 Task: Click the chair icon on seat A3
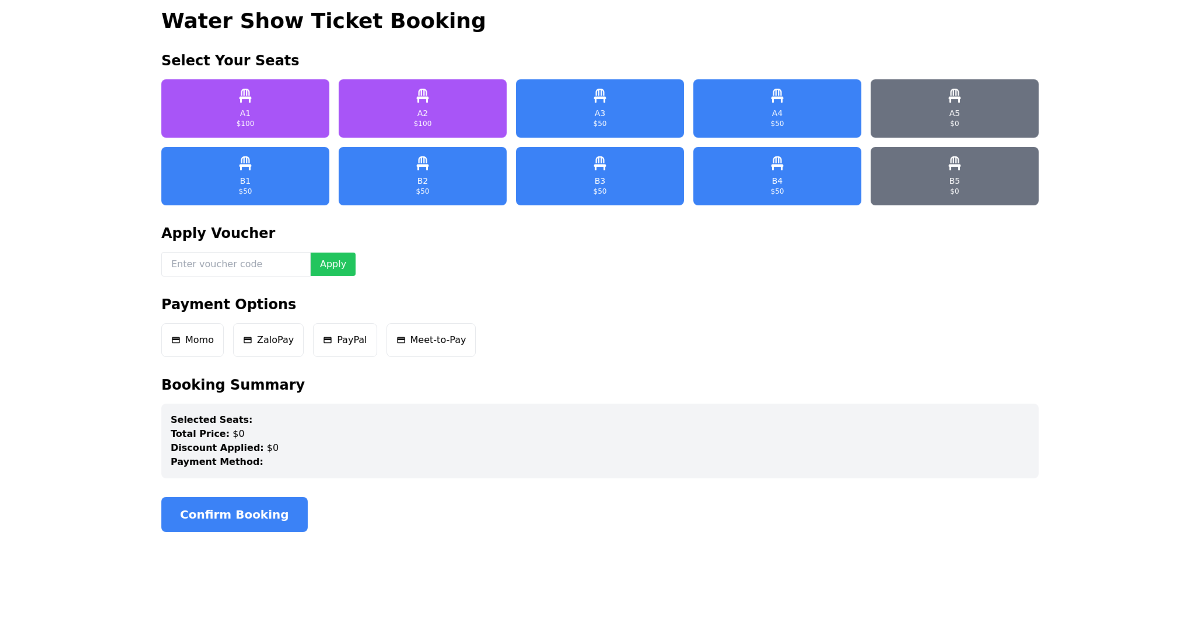pos(599,96)
